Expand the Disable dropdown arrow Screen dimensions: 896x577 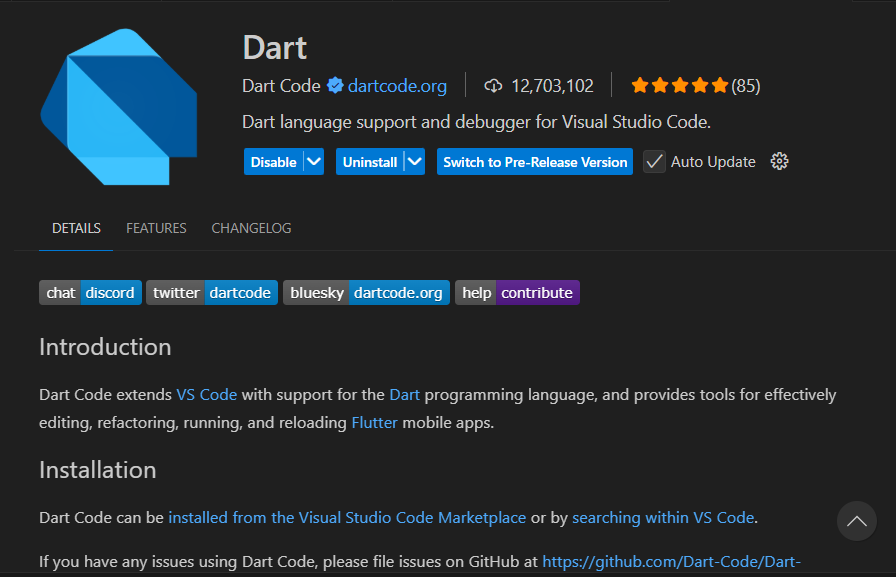coord(315,161)
